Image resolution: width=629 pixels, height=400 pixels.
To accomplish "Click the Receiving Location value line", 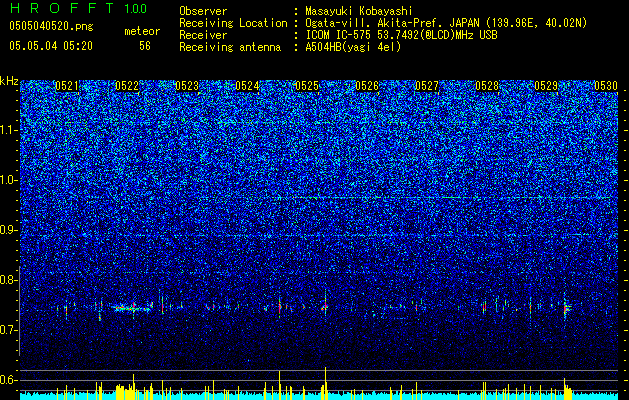I will point(446,23).
